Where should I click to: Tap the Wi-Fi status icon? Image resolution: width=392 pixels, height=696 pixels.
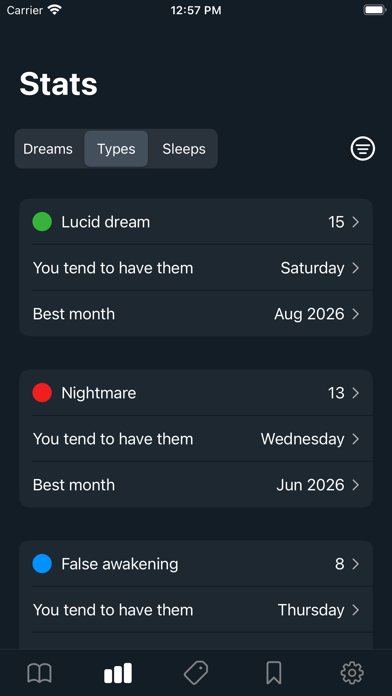click(55, 10)
